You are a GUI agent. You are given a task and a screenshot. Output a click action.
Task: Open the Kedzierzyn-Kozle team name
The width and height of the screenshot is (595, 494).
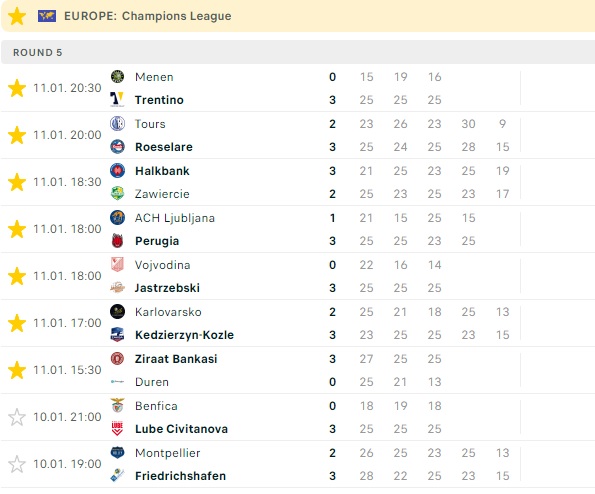click(x=184, y=335)
